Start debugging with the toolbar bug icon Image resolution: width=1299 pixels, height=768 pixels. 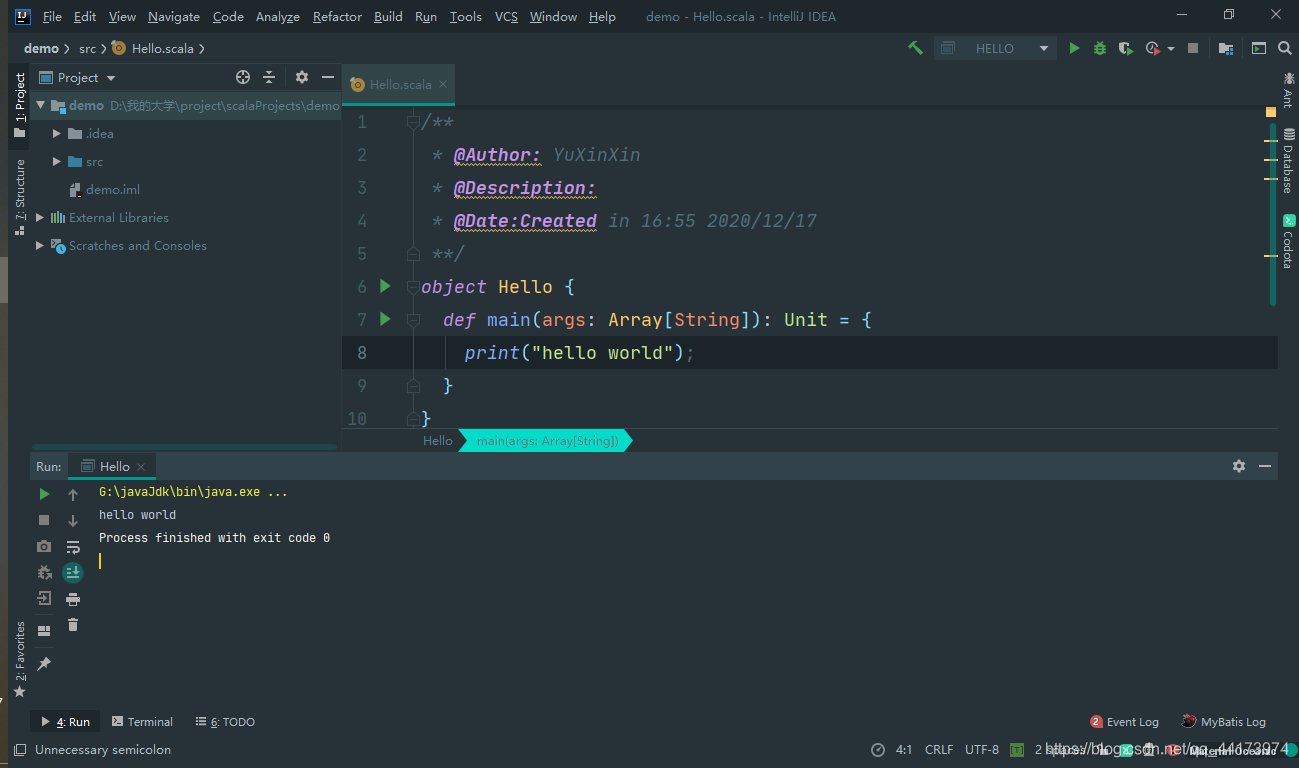click(1100, 48)
